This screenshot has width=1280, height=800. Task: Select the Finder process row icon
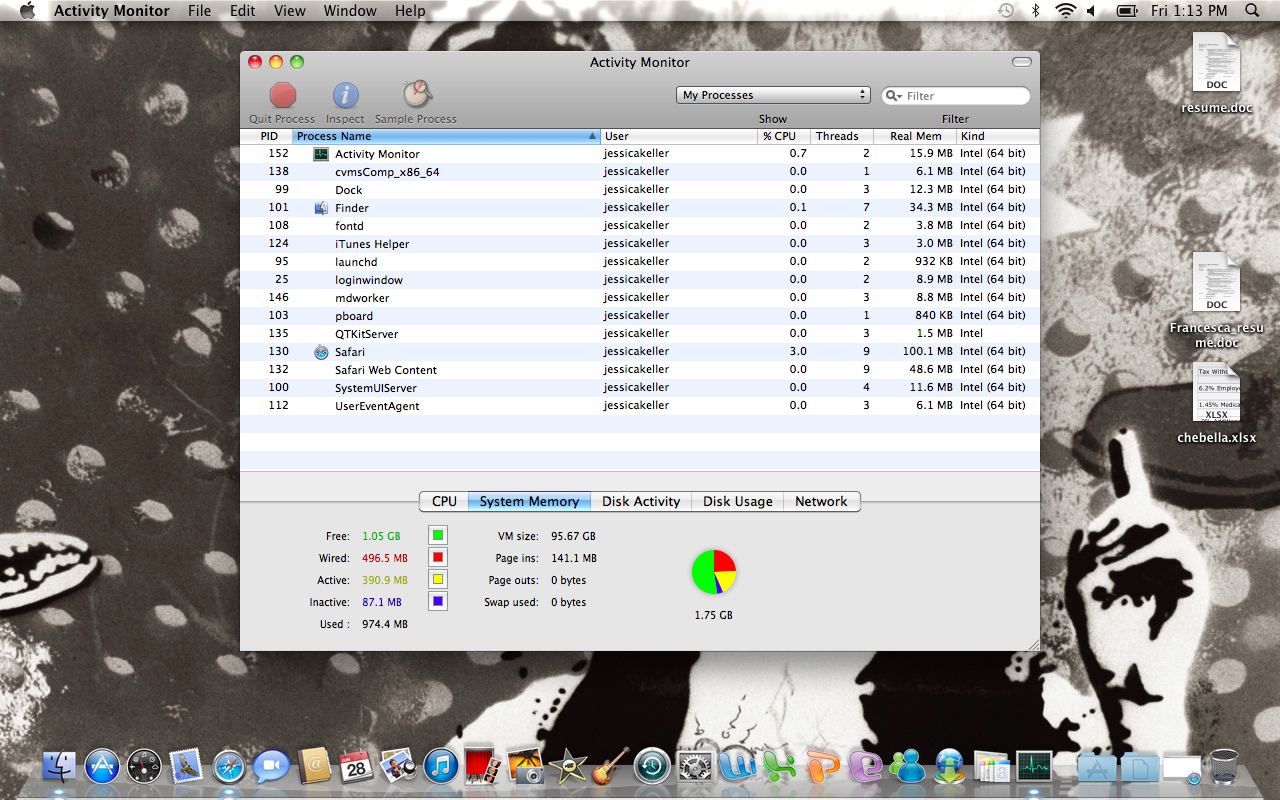321,208
